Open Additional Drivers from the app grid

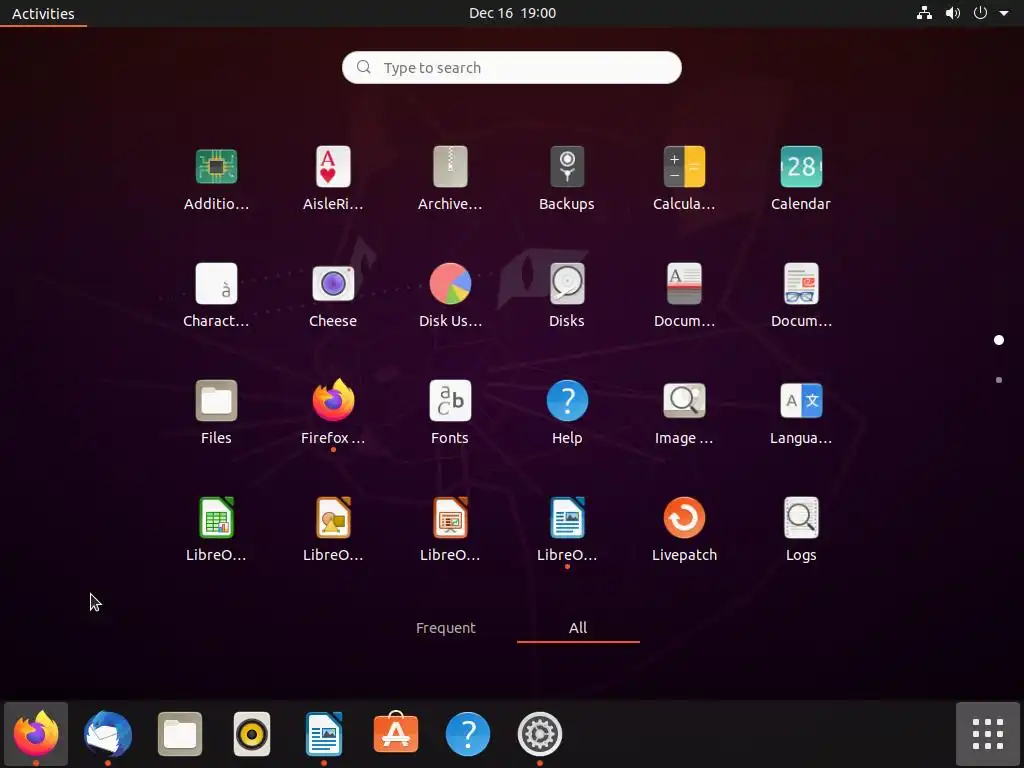click(x=216, y=167)
